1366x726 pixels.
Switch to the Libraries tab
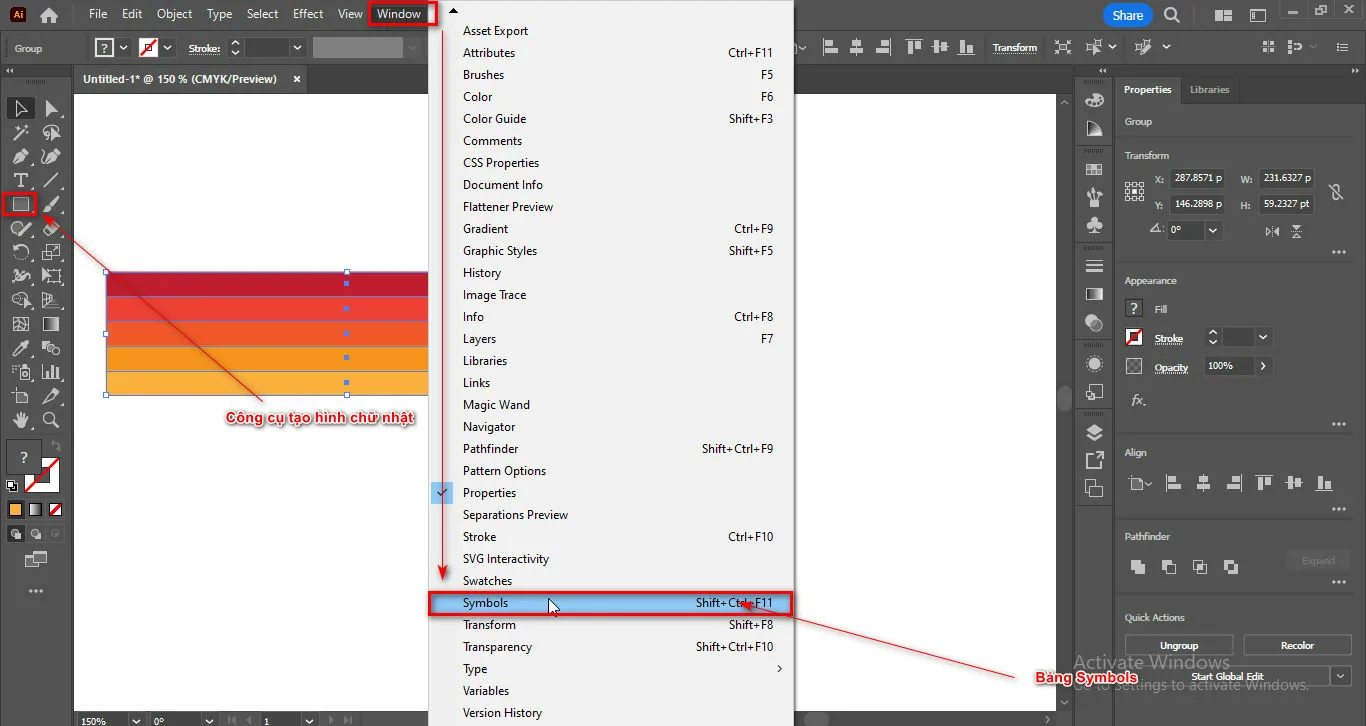click(x=1209, y=90)
